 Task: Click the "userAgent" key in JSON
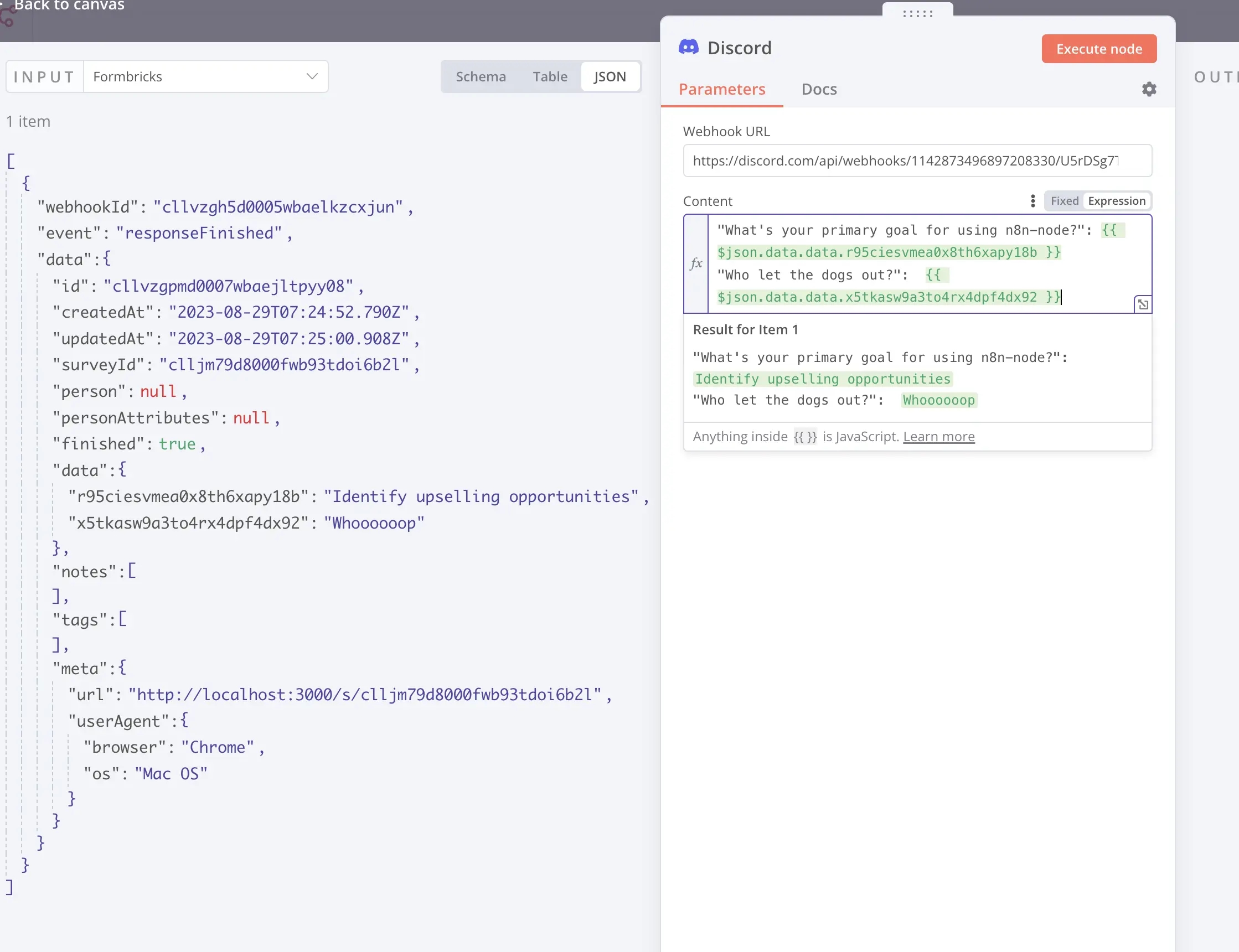click(x=118, y=722)
